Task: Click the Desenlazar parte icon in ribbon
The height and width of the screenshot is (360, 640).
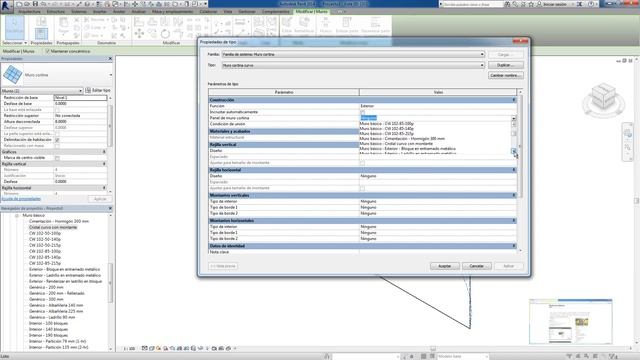Action: tap(375, 23)
